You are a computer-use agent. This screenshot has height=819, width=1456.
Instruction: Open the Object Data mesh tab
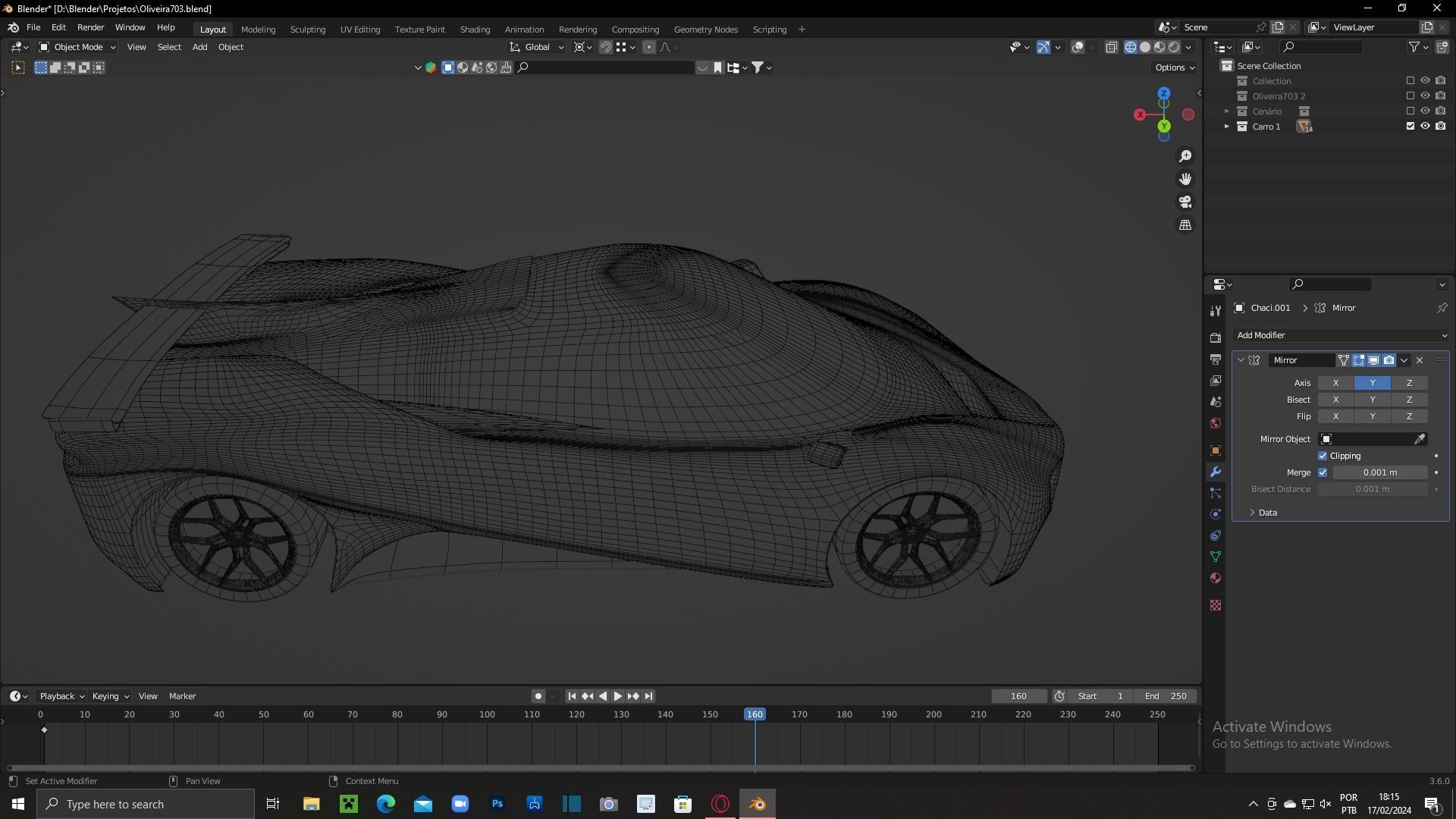1216,557
